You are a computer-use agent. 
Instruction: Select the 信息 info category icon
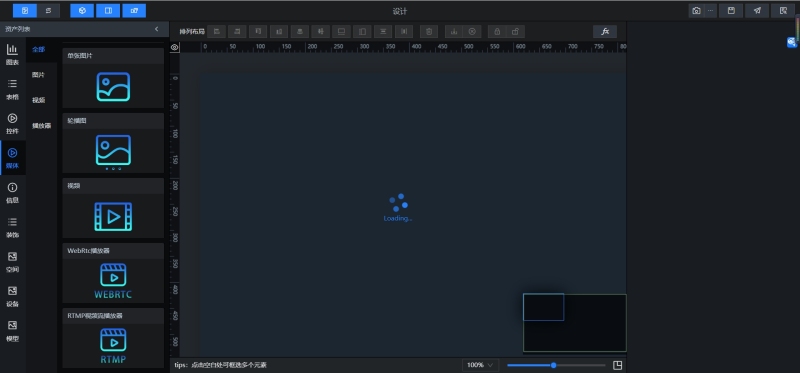tap(12, 193)
